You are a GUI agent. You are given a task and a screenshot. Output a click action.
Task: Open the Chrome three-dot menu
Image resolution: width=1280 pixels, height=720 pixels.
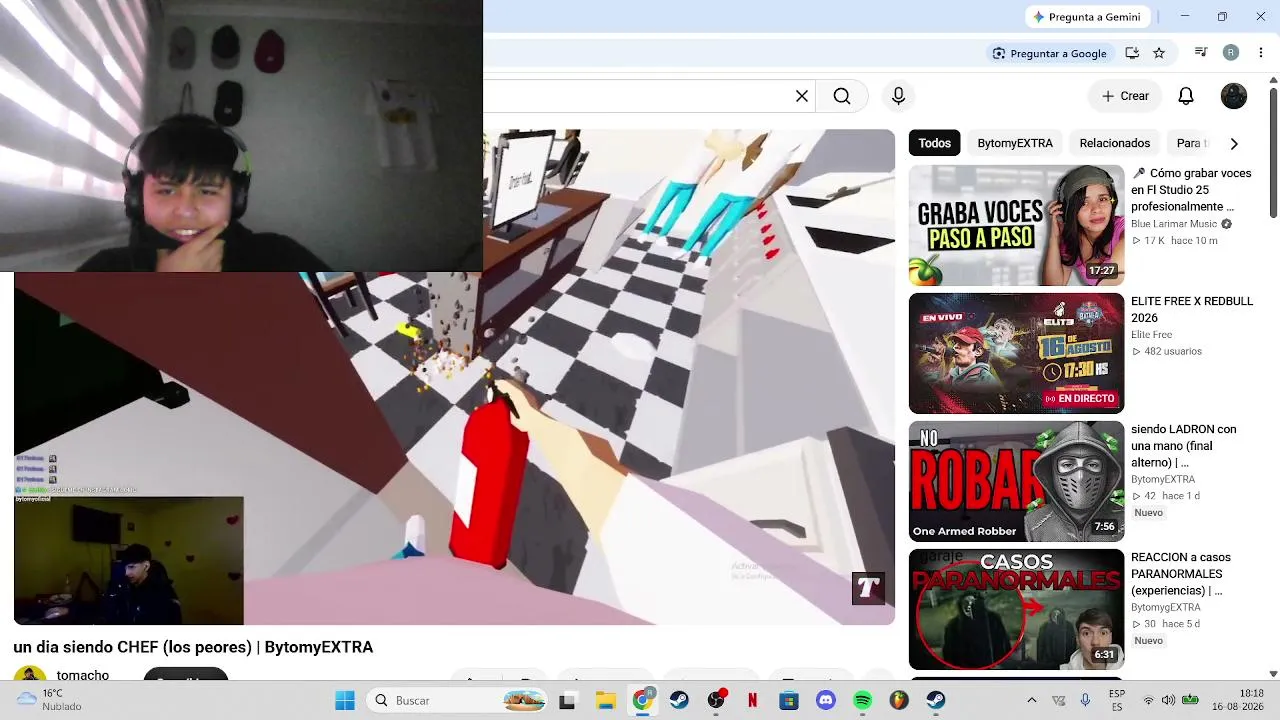pyautogui.click(x=1261, y=53)
